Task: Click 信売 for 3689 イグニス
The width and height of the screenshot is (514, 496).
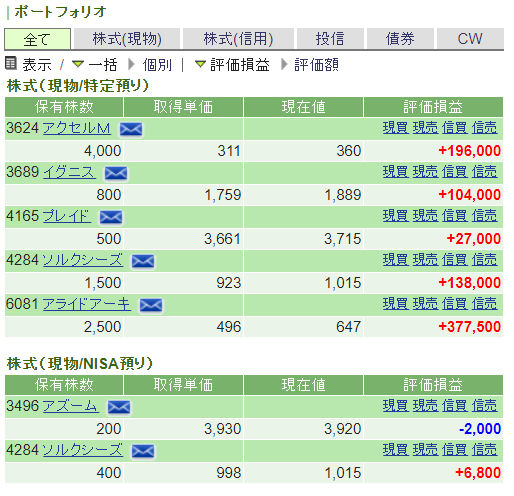Action: [485, 172]
